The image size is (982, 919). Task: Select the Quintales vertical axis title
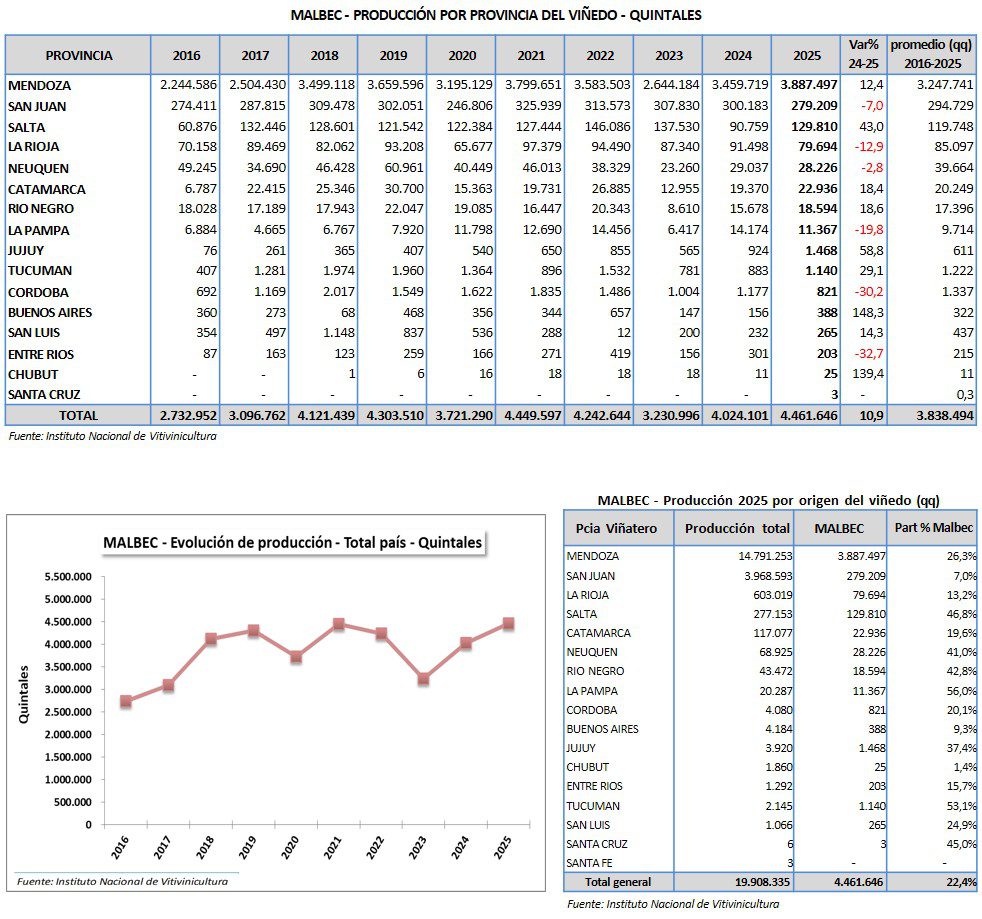(24, 694)
